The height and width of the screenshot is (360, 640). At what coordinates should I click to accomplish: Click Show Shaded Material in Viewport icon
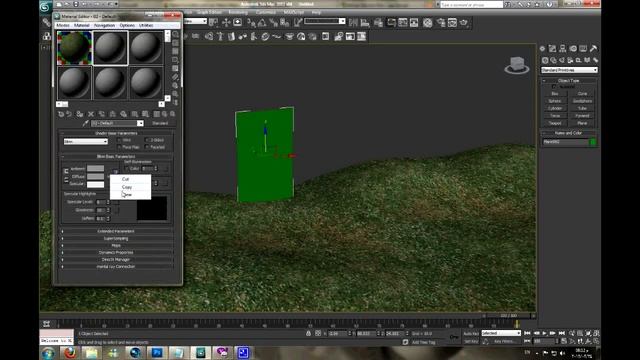pos(145,114)
